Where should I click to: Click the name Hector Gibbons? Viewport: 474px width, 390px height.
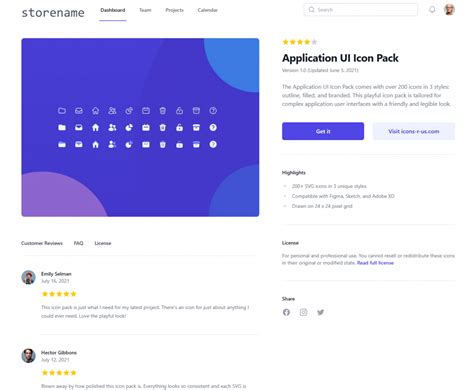point(59,353)
